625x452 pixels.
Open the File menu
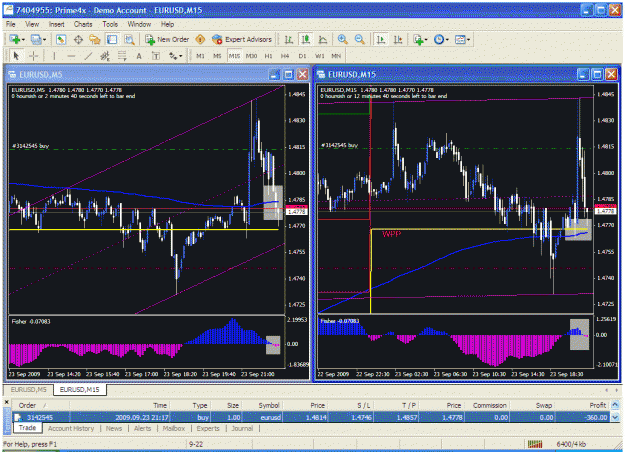coord(11,24)
